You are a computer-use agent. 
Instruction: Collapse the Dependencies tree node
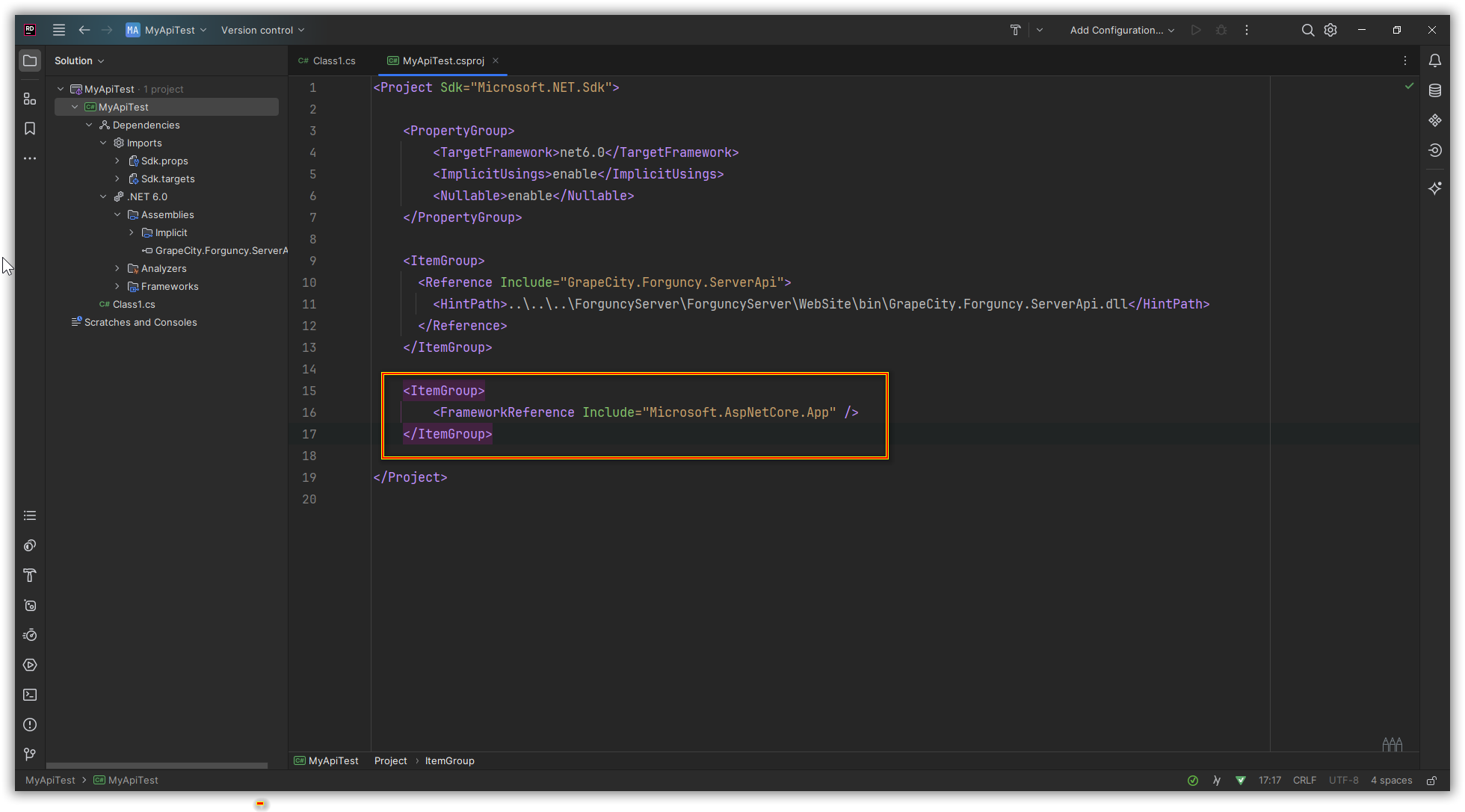[x=89, y=125]
